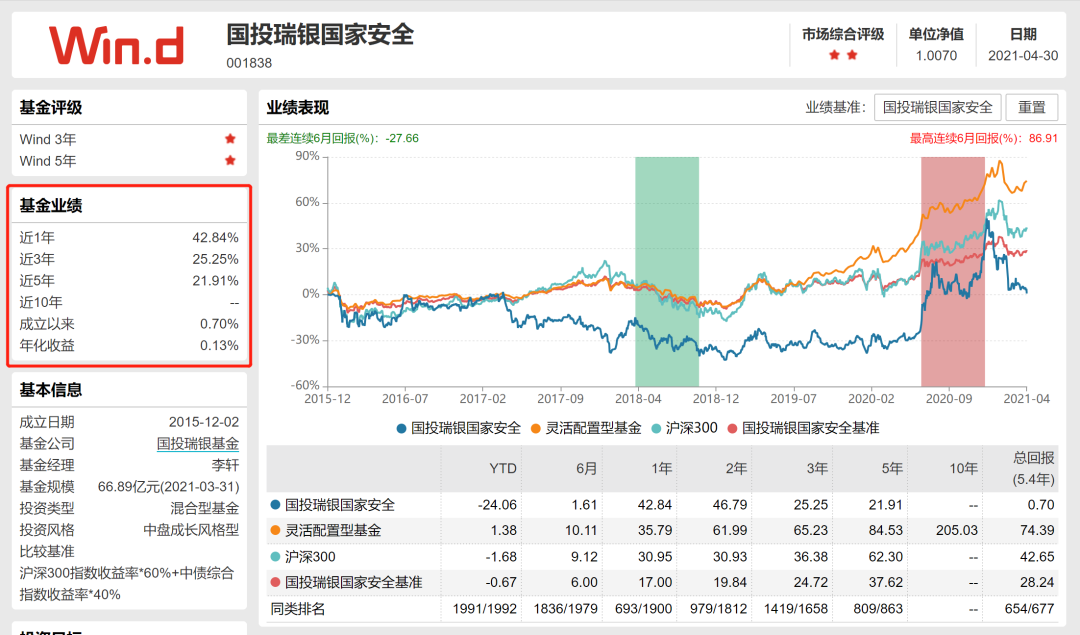Click the Wind logo
The image size is (1080, 635).
point(116,45)
